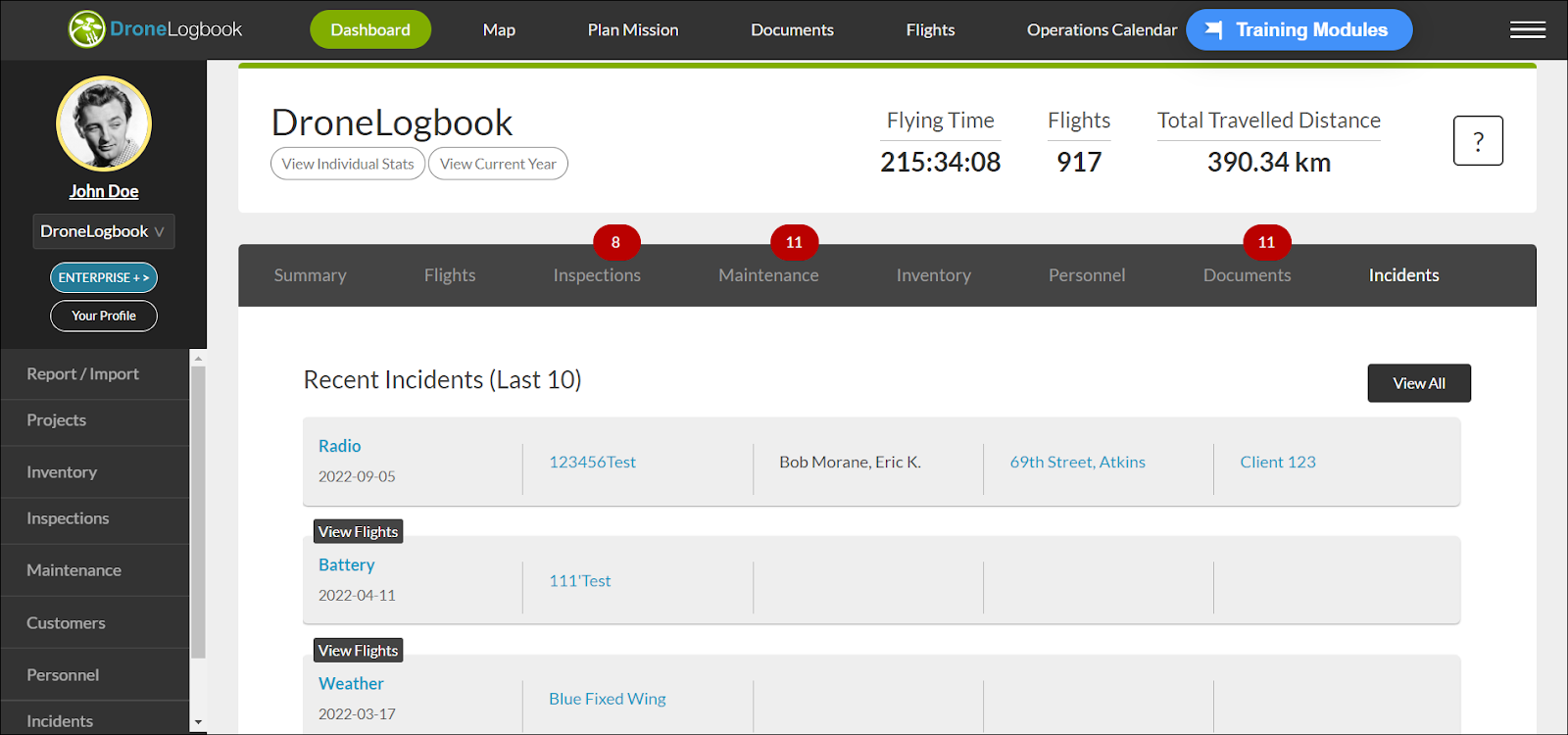Open the 69th Street, Atkins location link
Screen dimensions: 1568x735
(x=1078, y=462)
